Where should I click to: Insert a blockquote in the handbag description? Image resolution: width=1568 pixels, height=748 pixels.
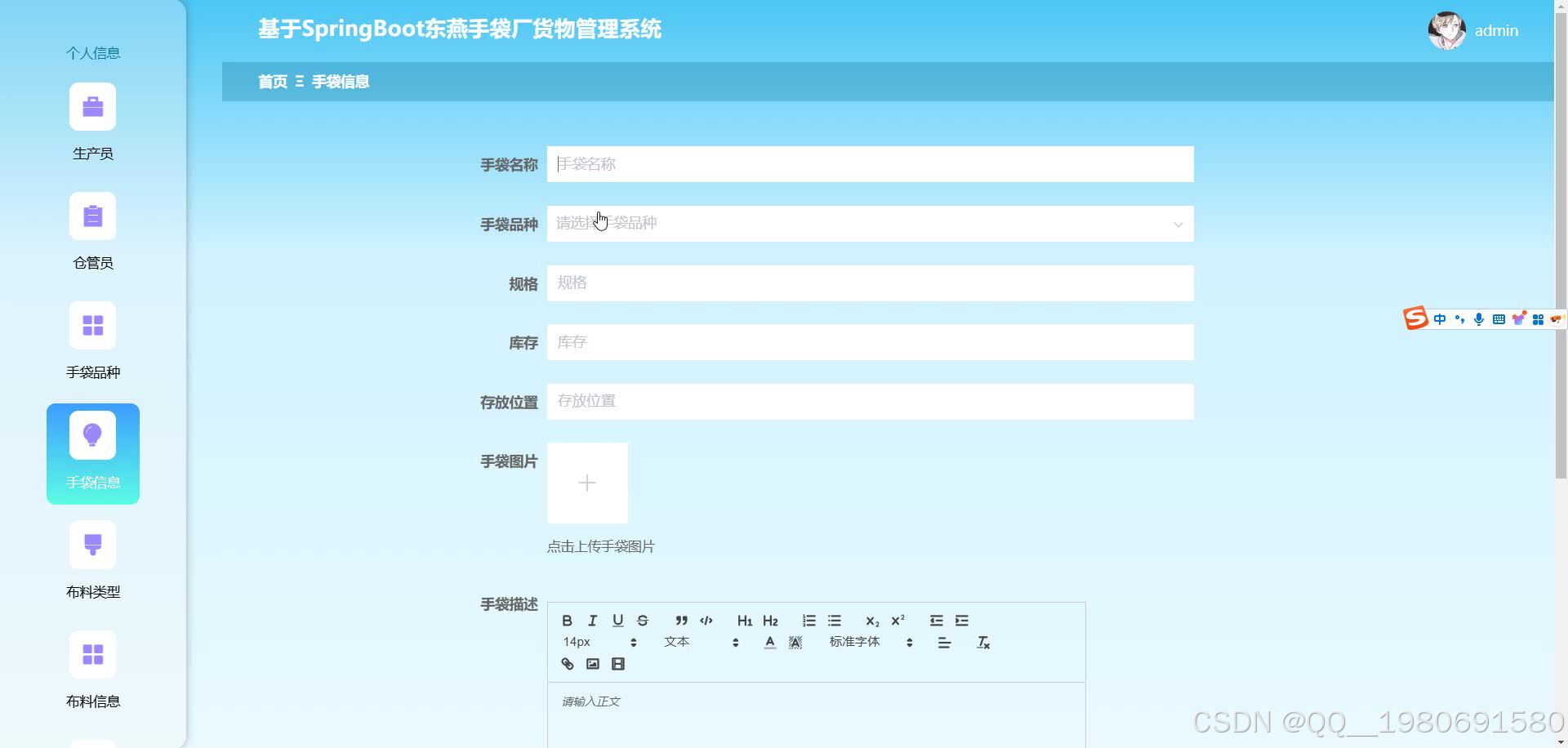[683, 621]
